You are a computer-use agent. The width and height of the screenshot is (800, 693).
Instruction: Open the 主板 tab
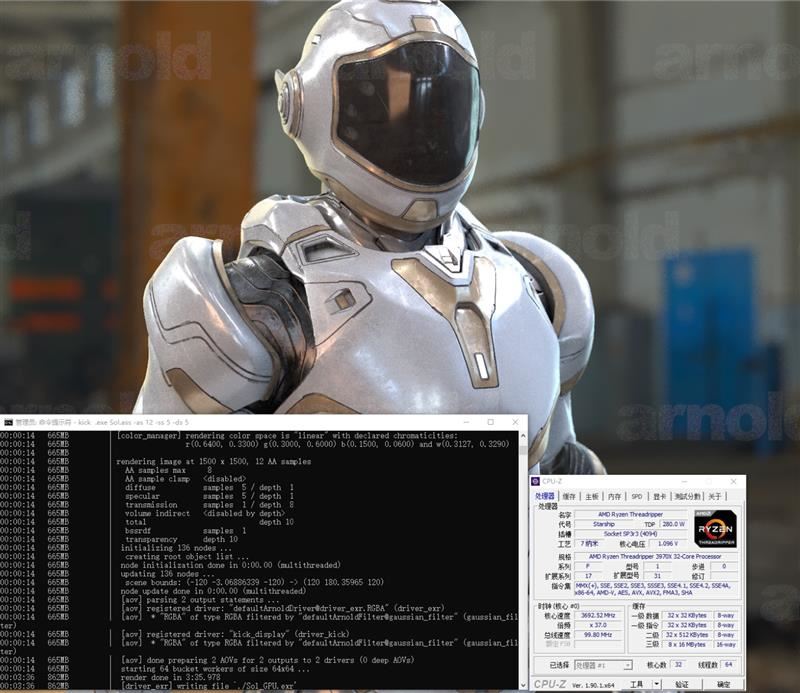click(592, 496)
